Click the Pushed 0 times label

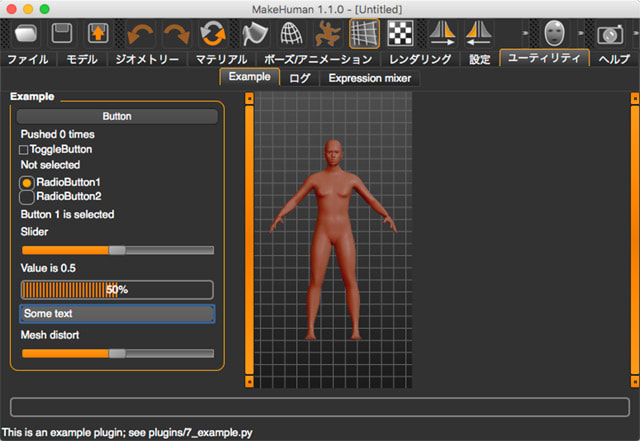click(58, 134)
